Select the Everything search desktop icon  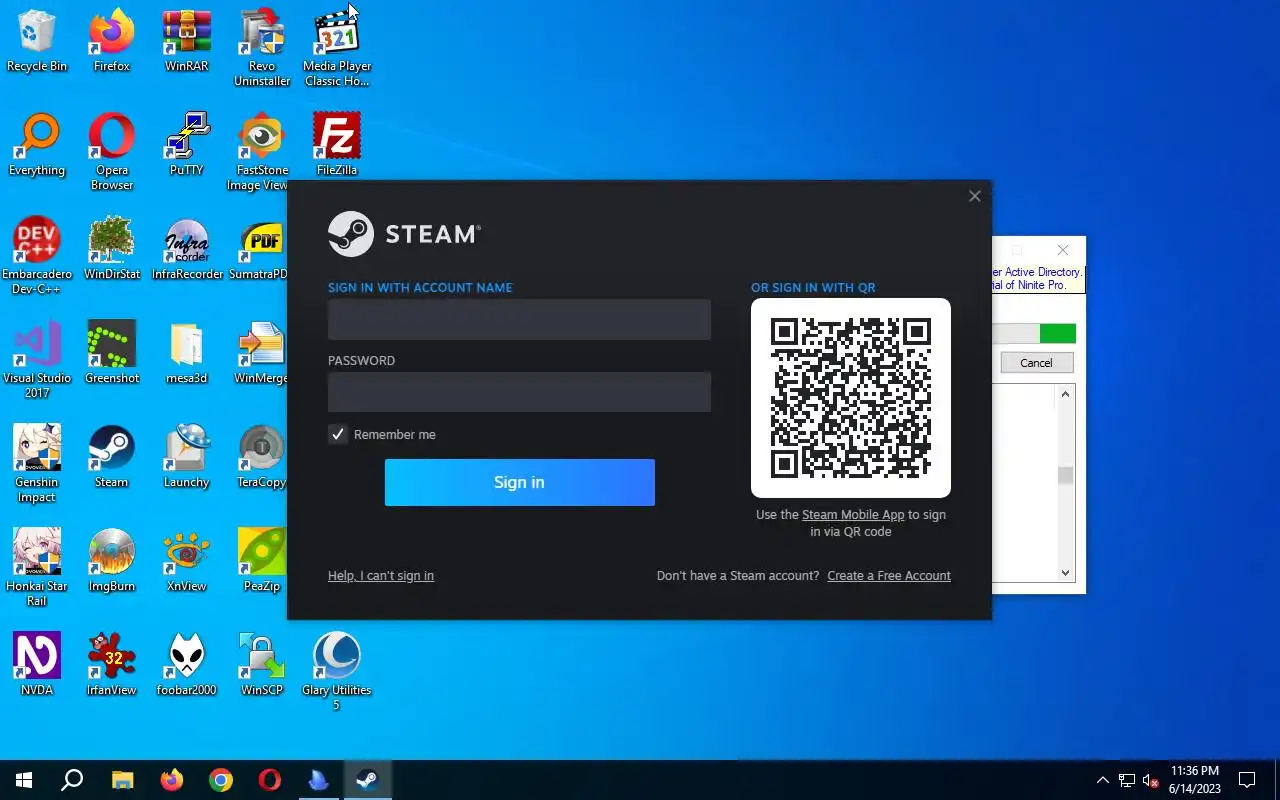[37, 144]
